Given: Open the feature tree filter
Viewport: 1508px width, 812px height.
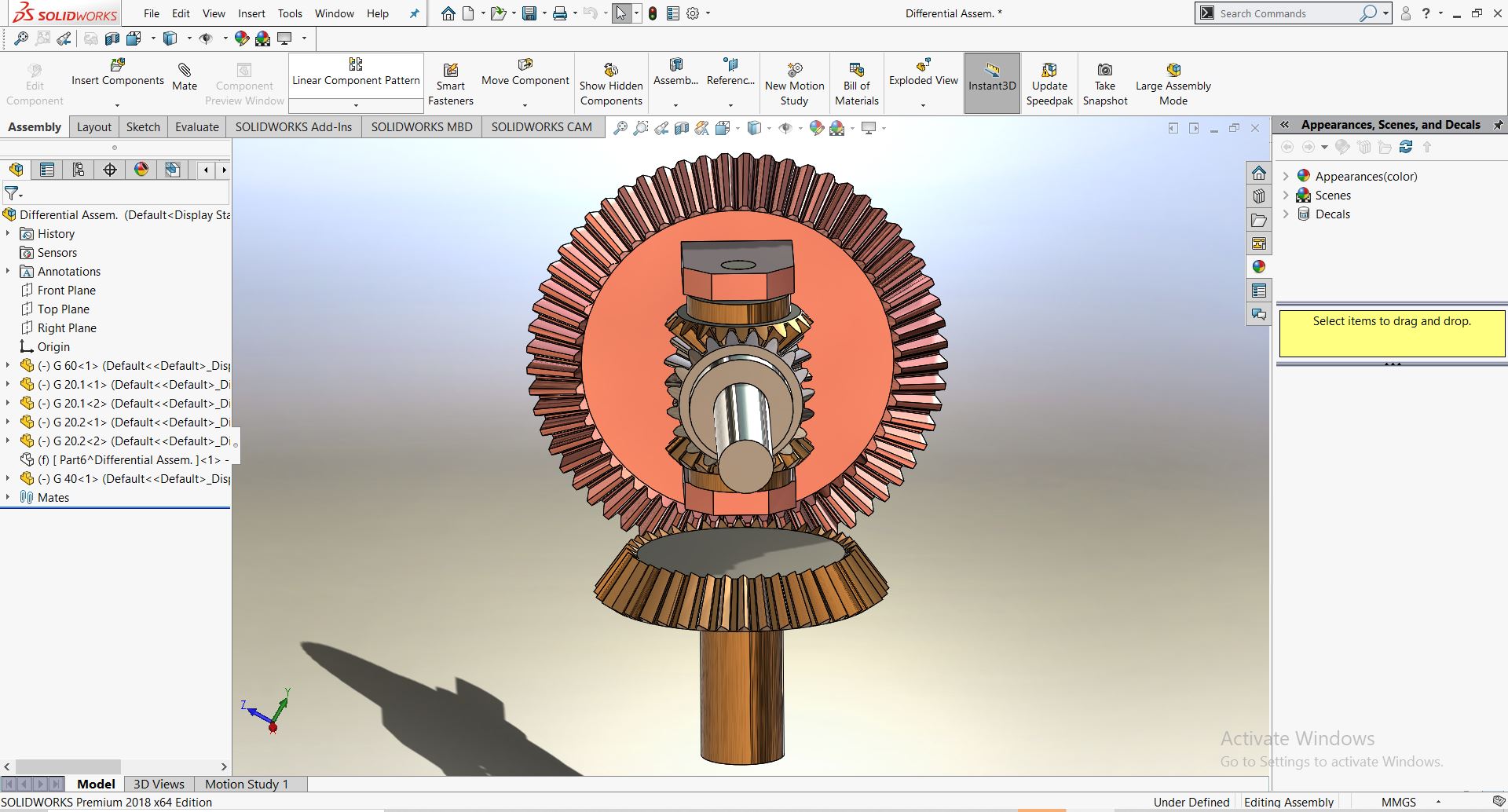Looking at the screenshot, I should [x=13, y=192].
